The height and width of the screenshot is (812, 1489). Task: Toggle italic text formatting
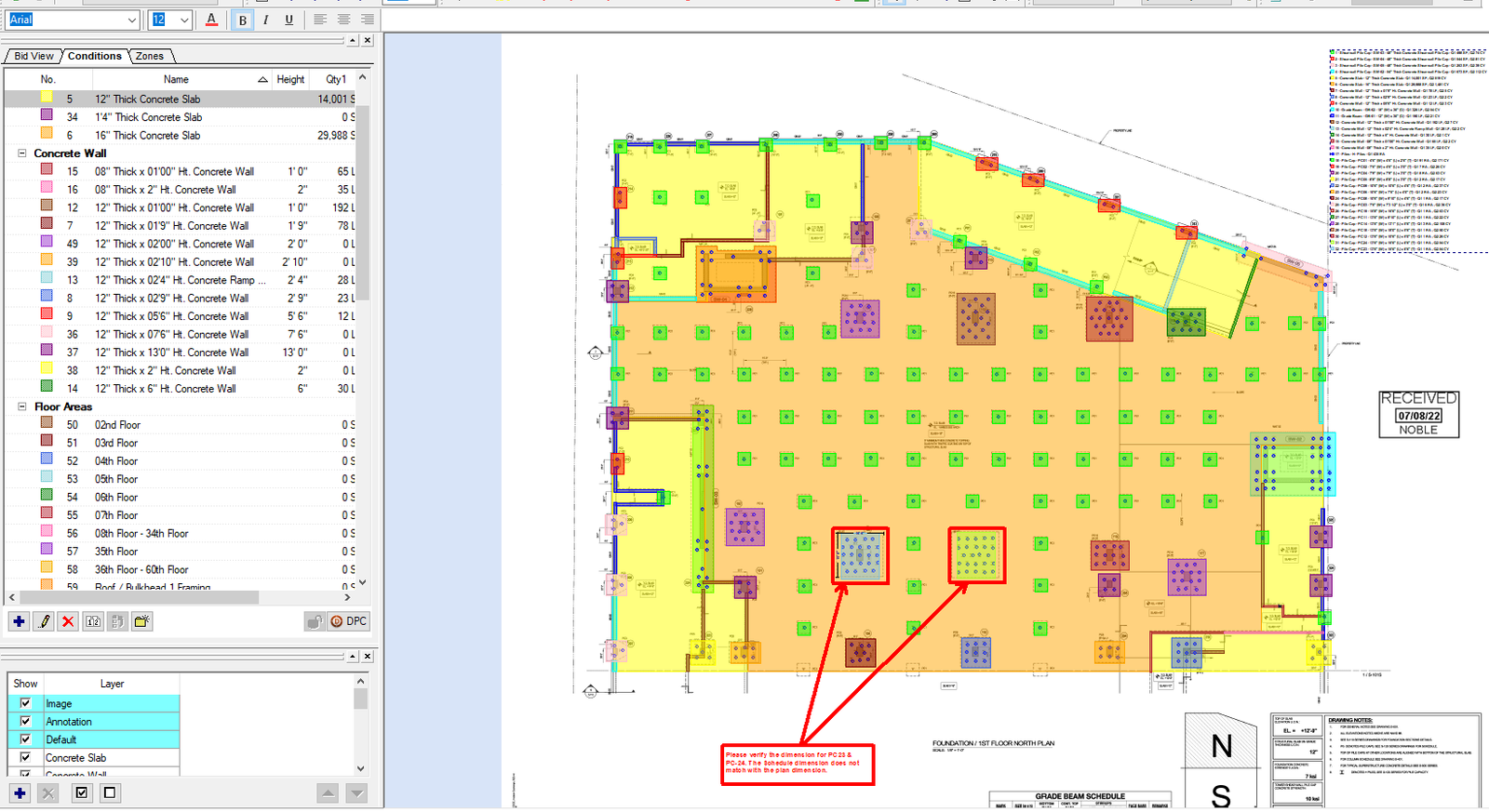click(266, 20)
